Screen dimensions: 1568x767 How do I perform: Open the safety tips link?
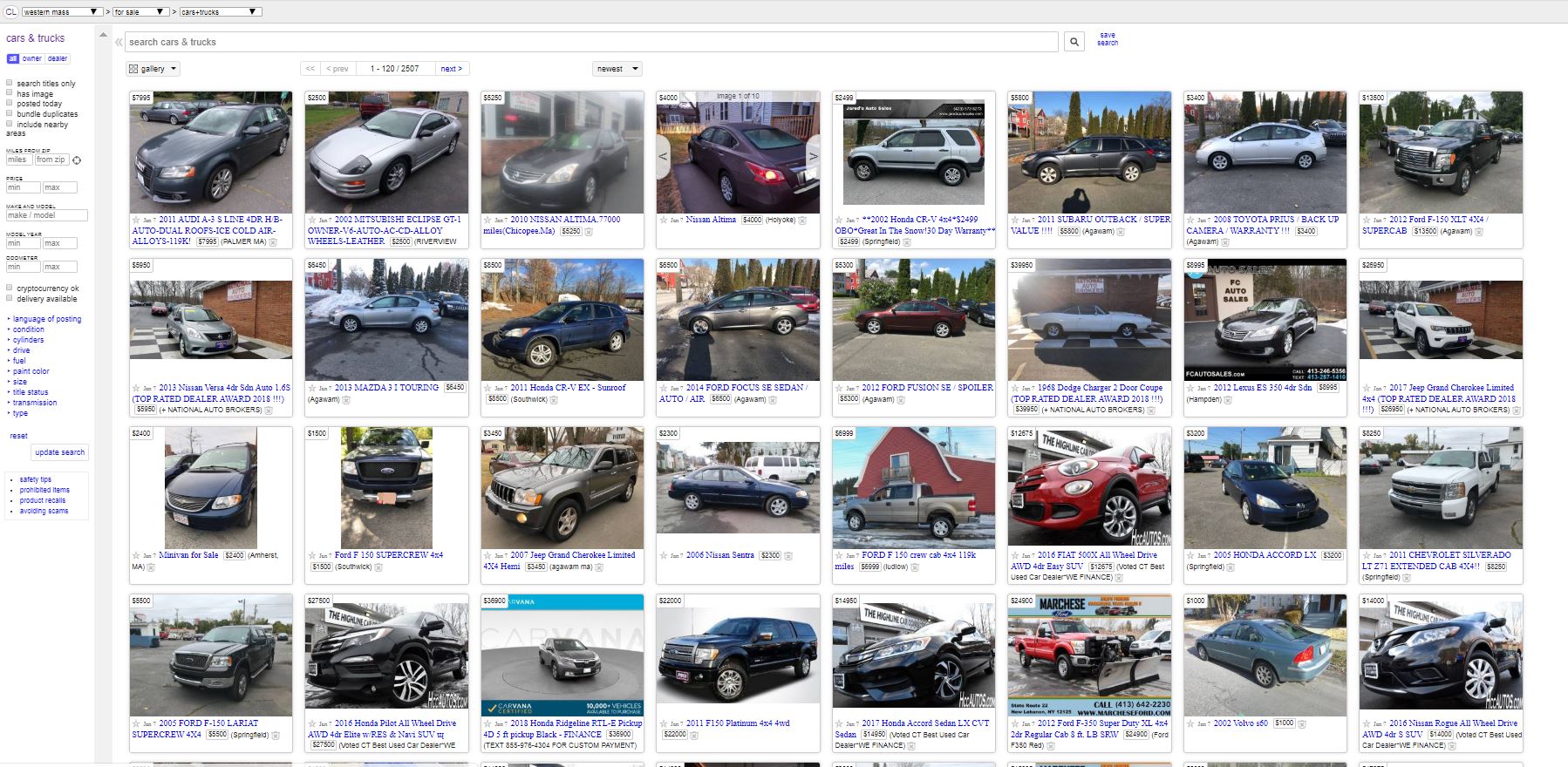click(36, 479)
